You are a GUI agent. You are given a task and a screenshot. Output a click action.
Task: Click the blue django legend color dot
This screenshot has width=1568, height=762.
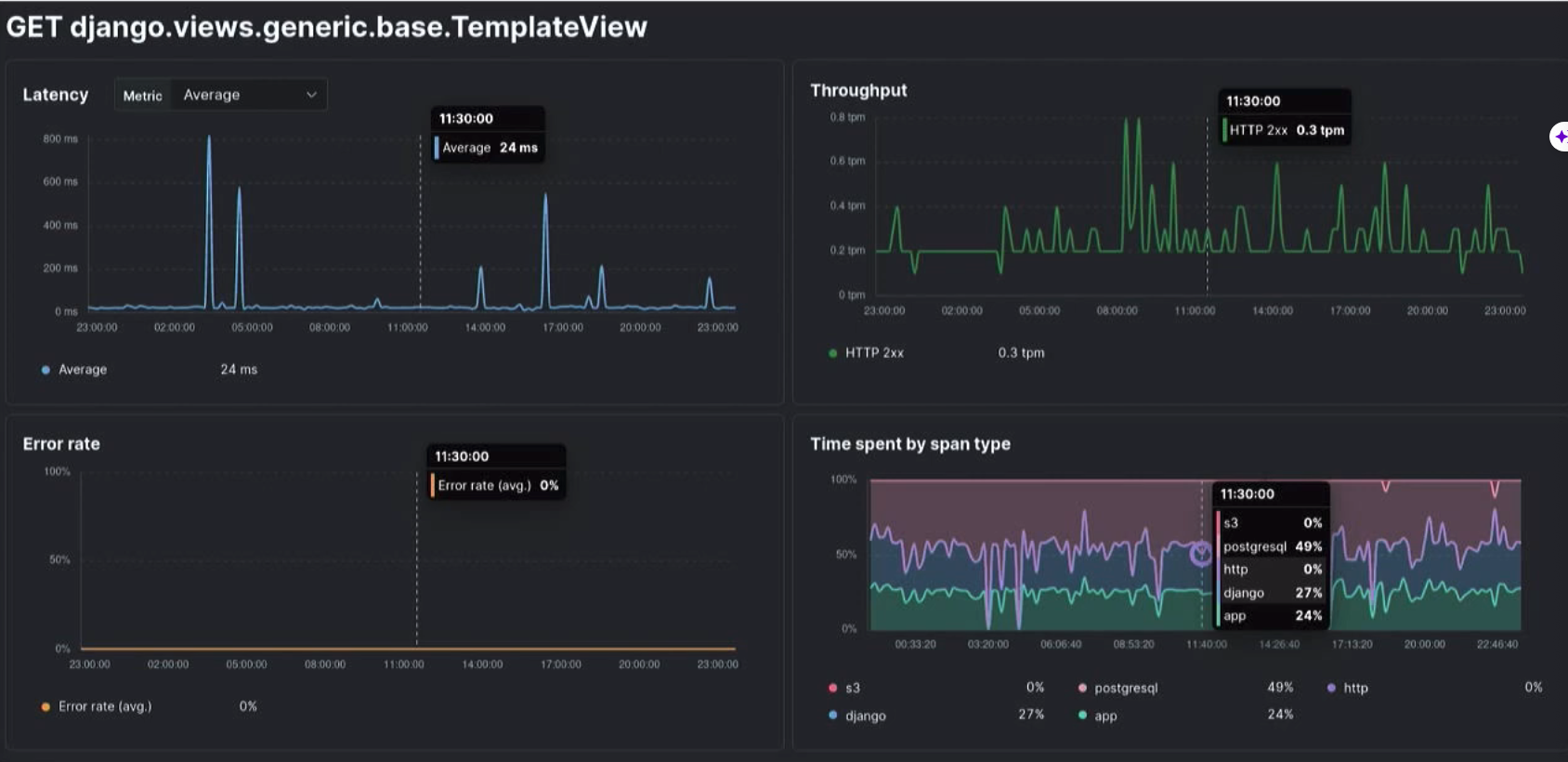832,716
